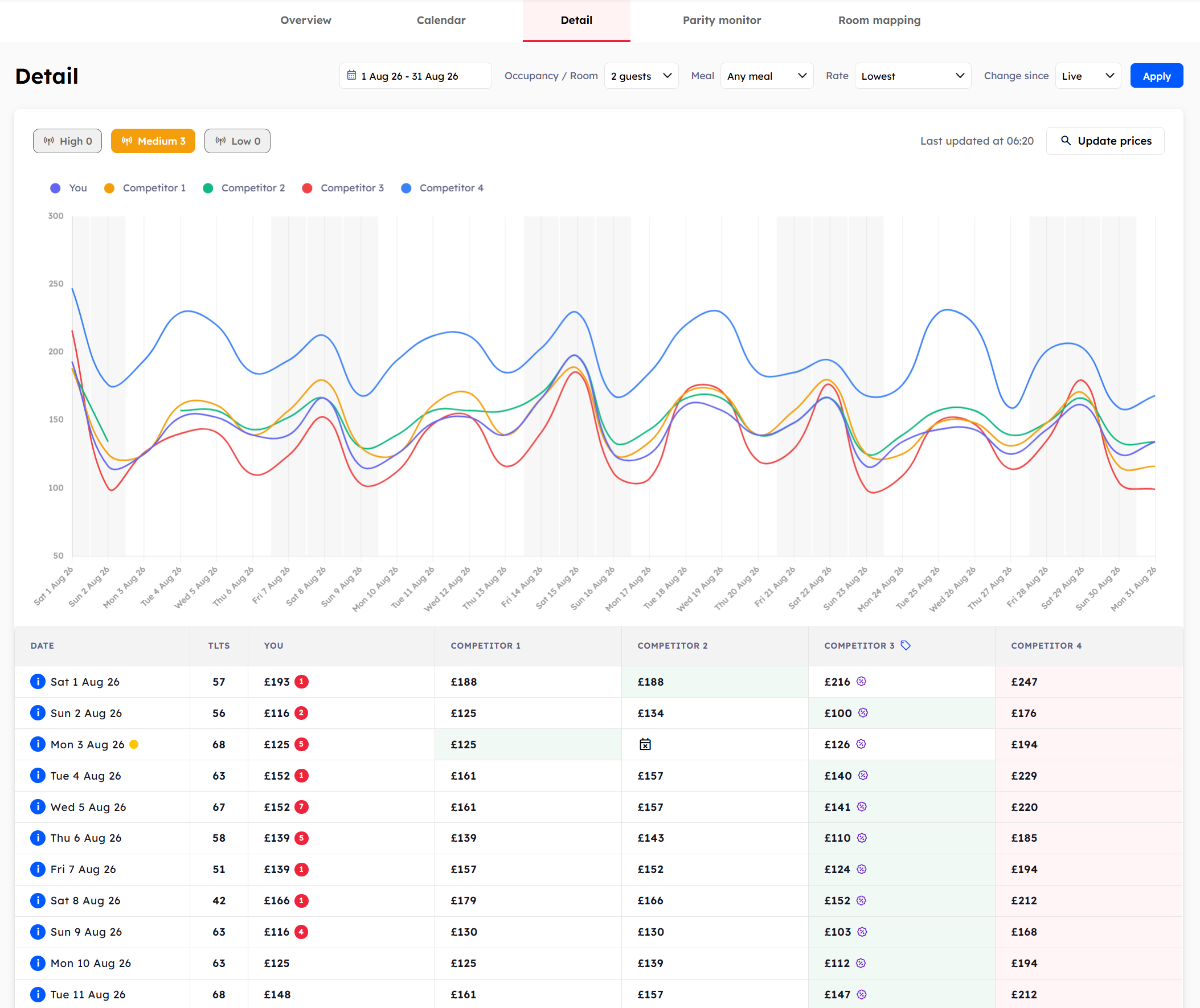This screenshot has width=1200, height=1008.
Task: Click the info icon for Sat 1 Aug 26
Action: pos(38,681)
